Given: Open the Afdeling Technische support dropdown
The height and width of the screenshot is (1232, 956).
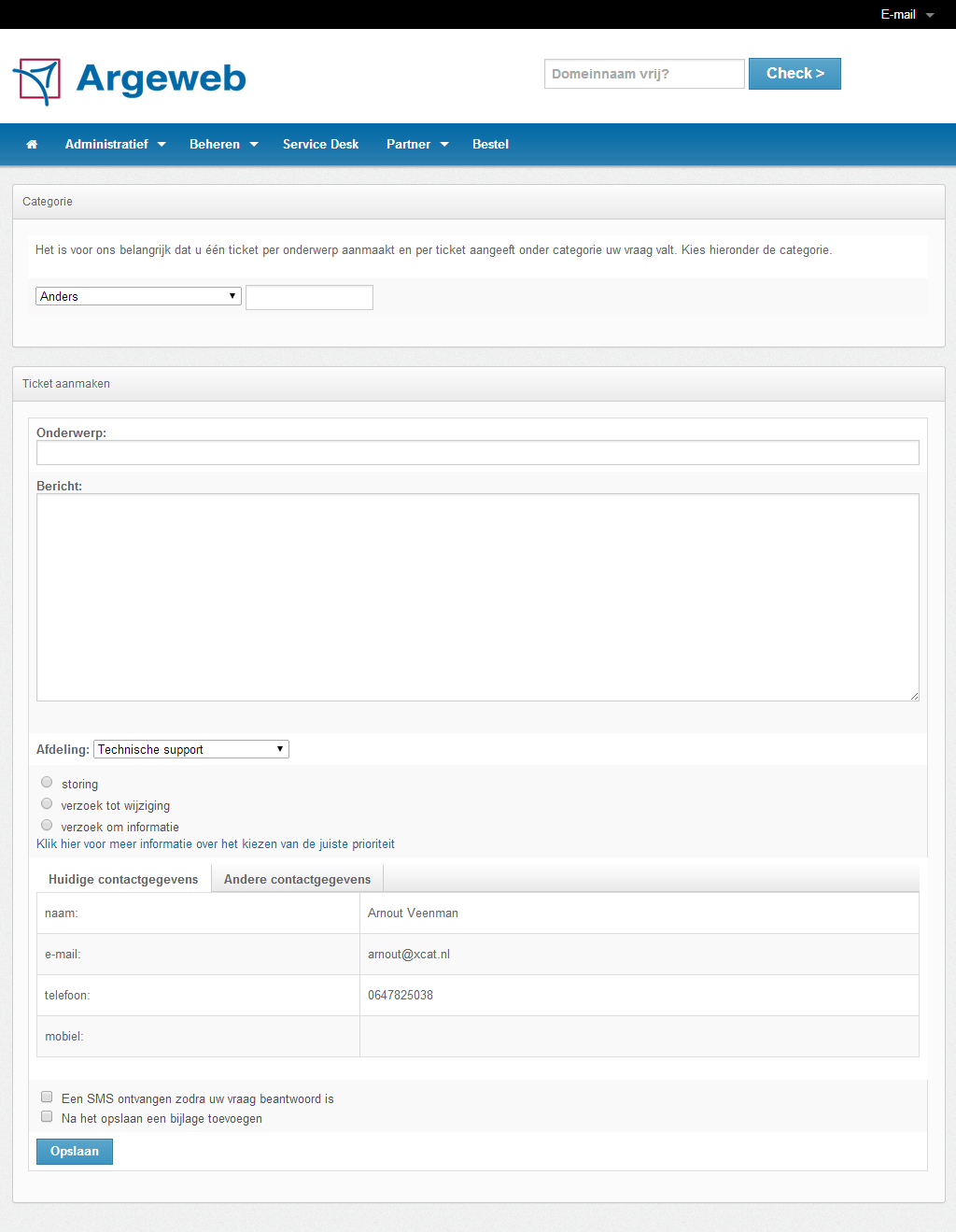Looking at the screenshot, I should 191,749.
